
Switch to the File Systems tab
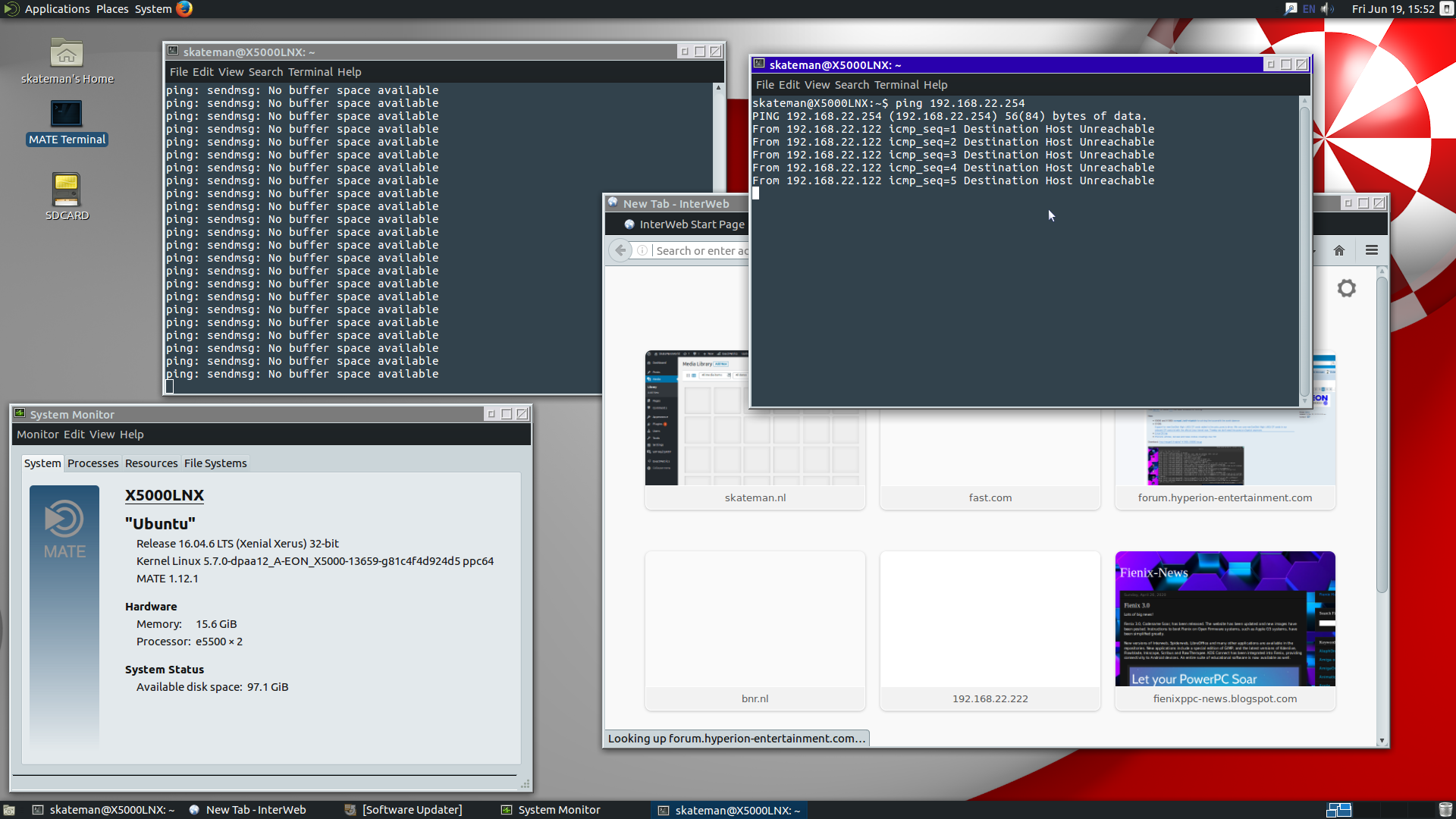coord(215,463)
